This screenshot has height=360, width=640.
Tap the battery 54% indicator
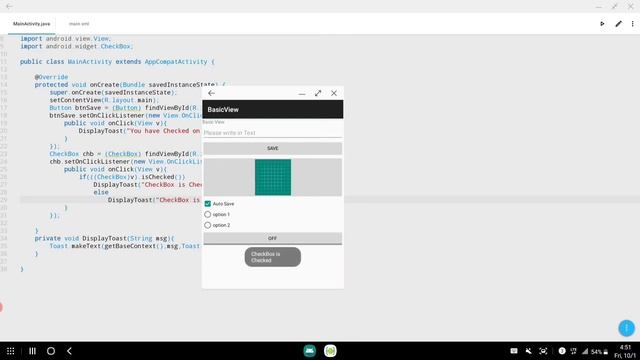600,351
